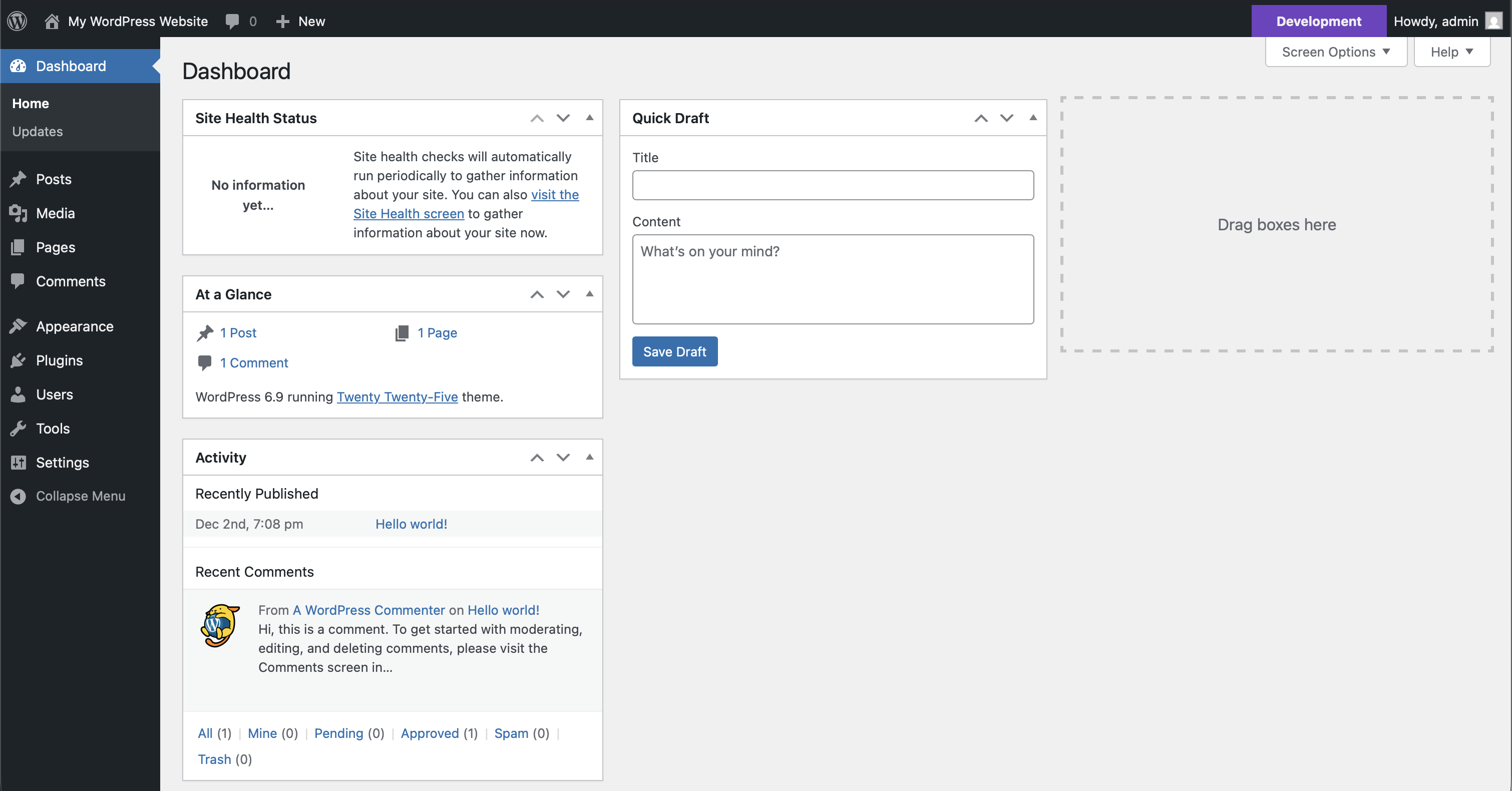Click the Save Draft button
Screen dimensions: 1512x791
click(674, 351)
